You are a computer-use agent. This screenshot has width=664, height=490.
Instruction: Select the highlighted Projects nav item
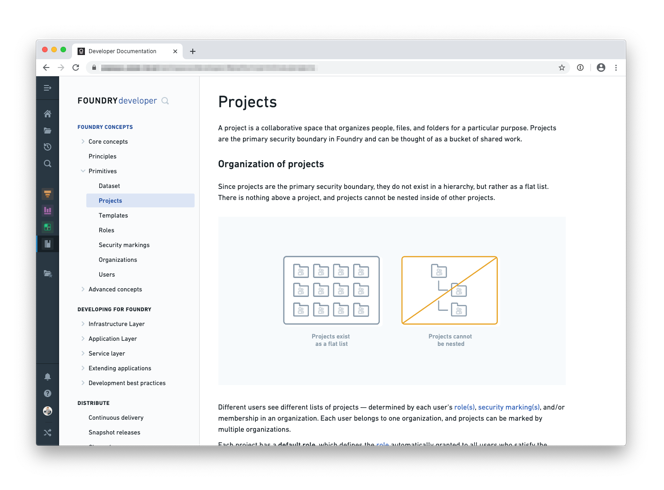[140, 201]
